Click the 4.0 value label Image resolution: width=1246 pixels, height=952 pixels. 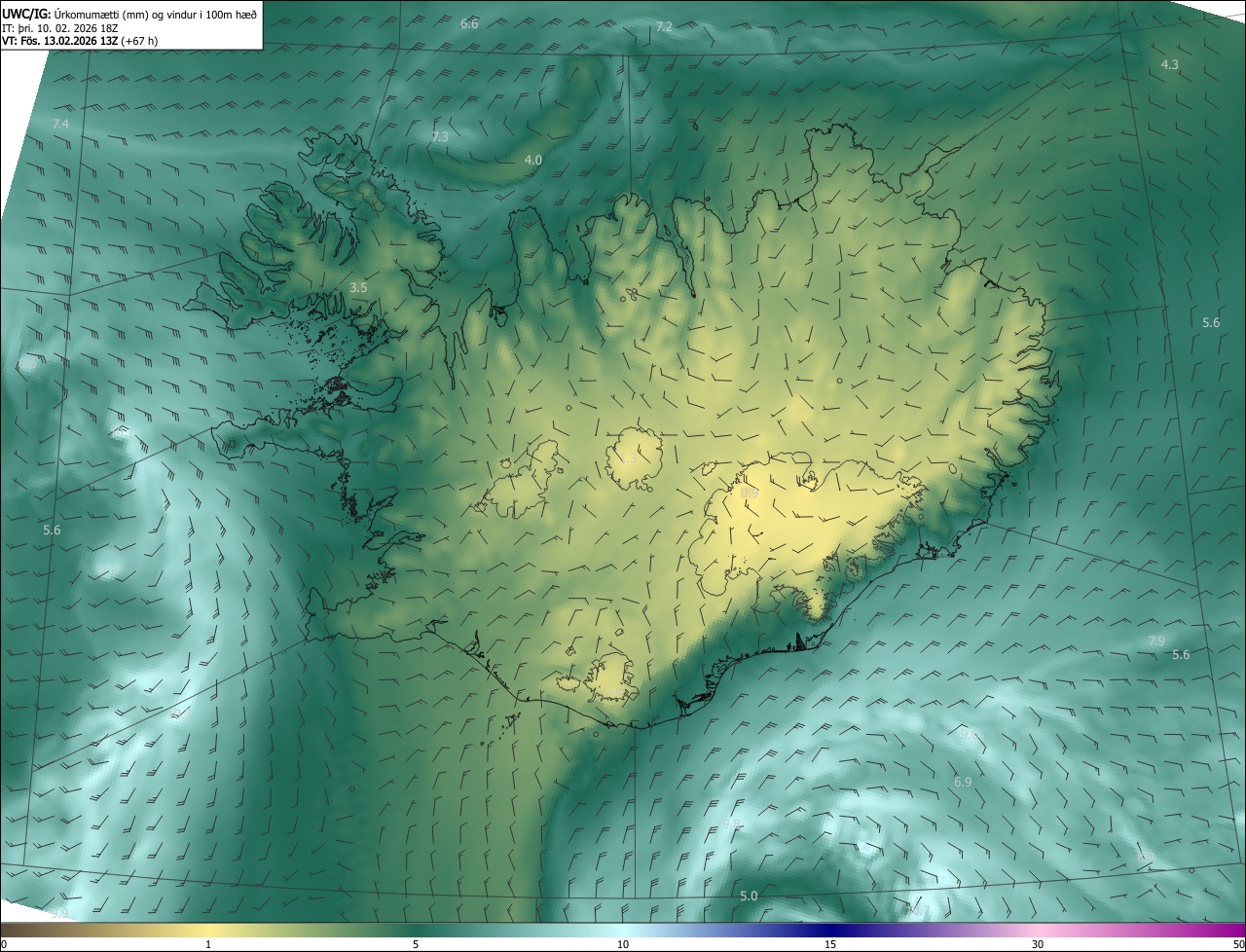tap(532, 160)
